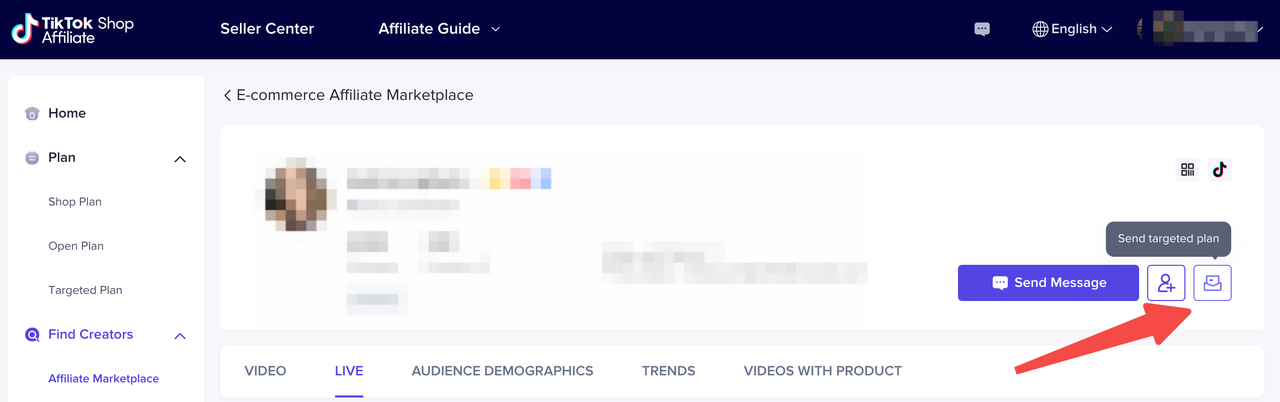Open the chat messages icon in header
This screenshot has width=1280, height=402.
point(982,29)
